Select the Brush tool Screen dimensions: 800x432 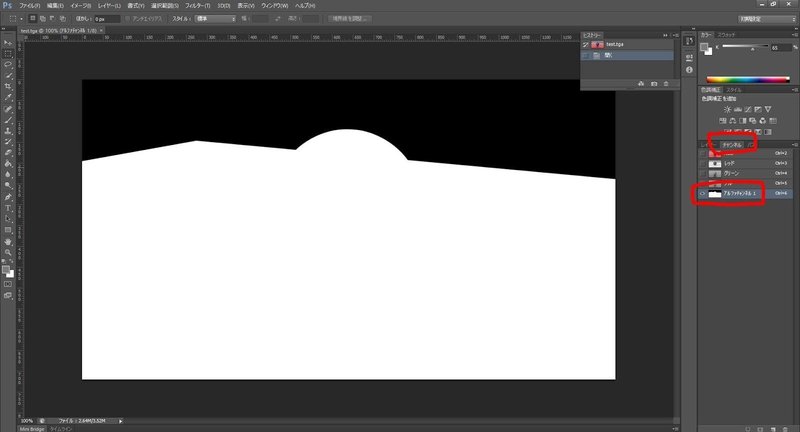(x=8, y=120)
